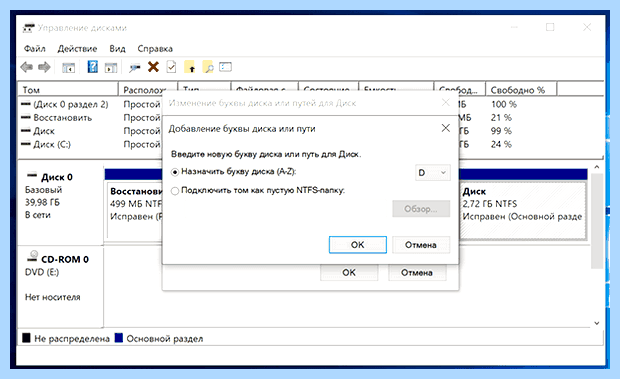Maximize the Управление дисками window

point(550,27)
